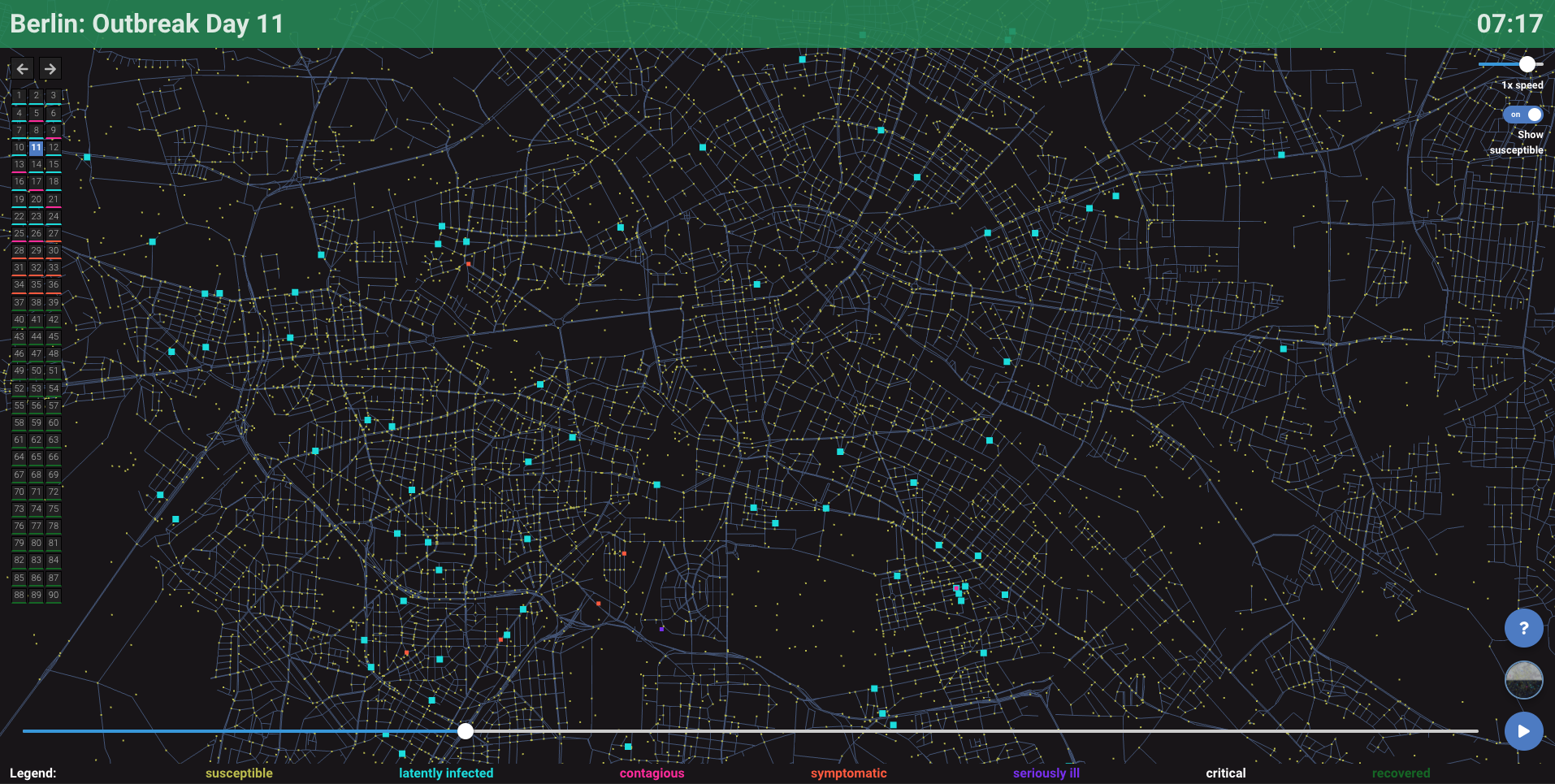Switch the map style thumbnail
This screenshot has width=1555, height=784.
click(1523, 680)
